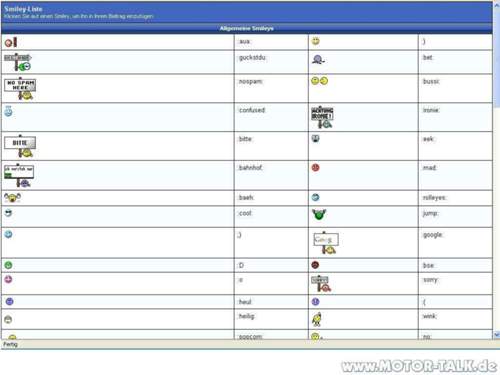Image resolution: width=500 pixels, height=375 pixels.
Task: Insert the green big-grin smiley
Action: (x=8, y=265)
